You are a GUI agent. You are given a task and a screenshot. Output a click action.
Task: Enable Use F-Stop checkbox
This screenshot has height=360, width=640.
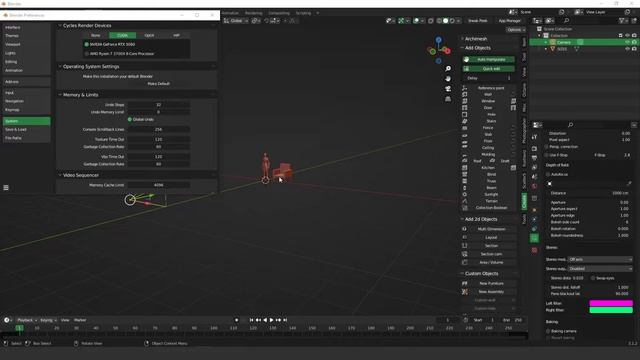(x=547, y=155)
